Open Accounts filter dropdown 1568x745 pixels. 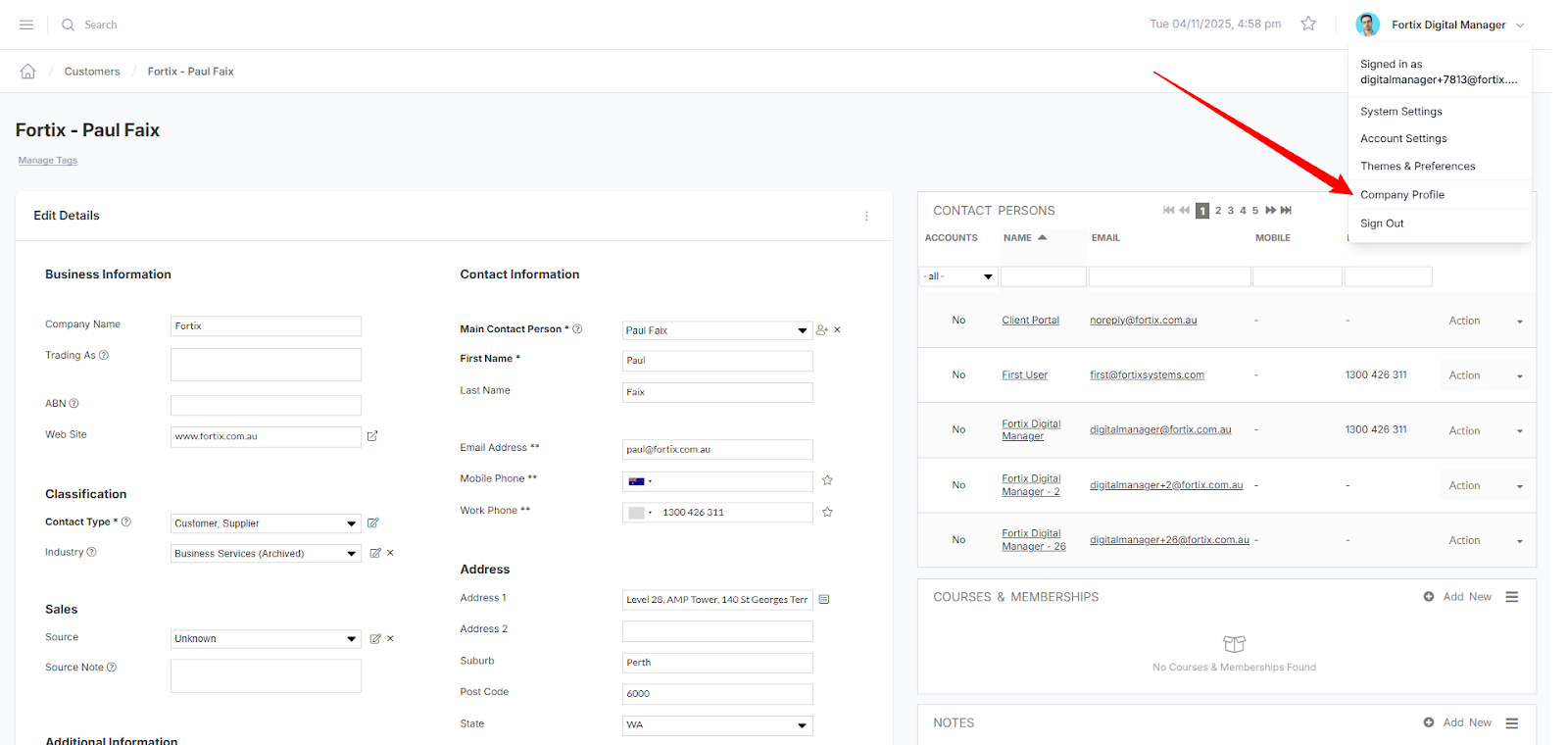[958, 276]
